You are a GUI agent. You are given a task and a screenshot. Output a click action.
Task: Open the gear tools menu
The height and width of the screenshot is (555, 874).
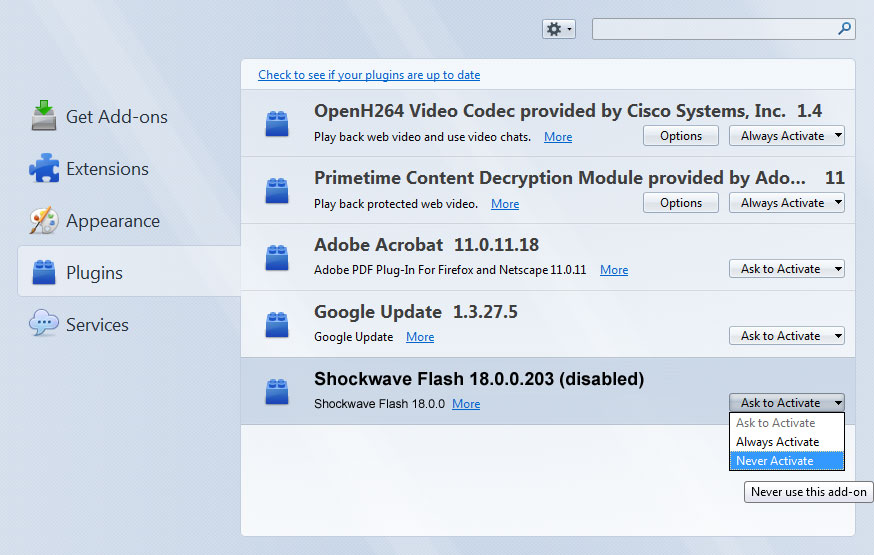pyautogui.click(x=559, y=29)
